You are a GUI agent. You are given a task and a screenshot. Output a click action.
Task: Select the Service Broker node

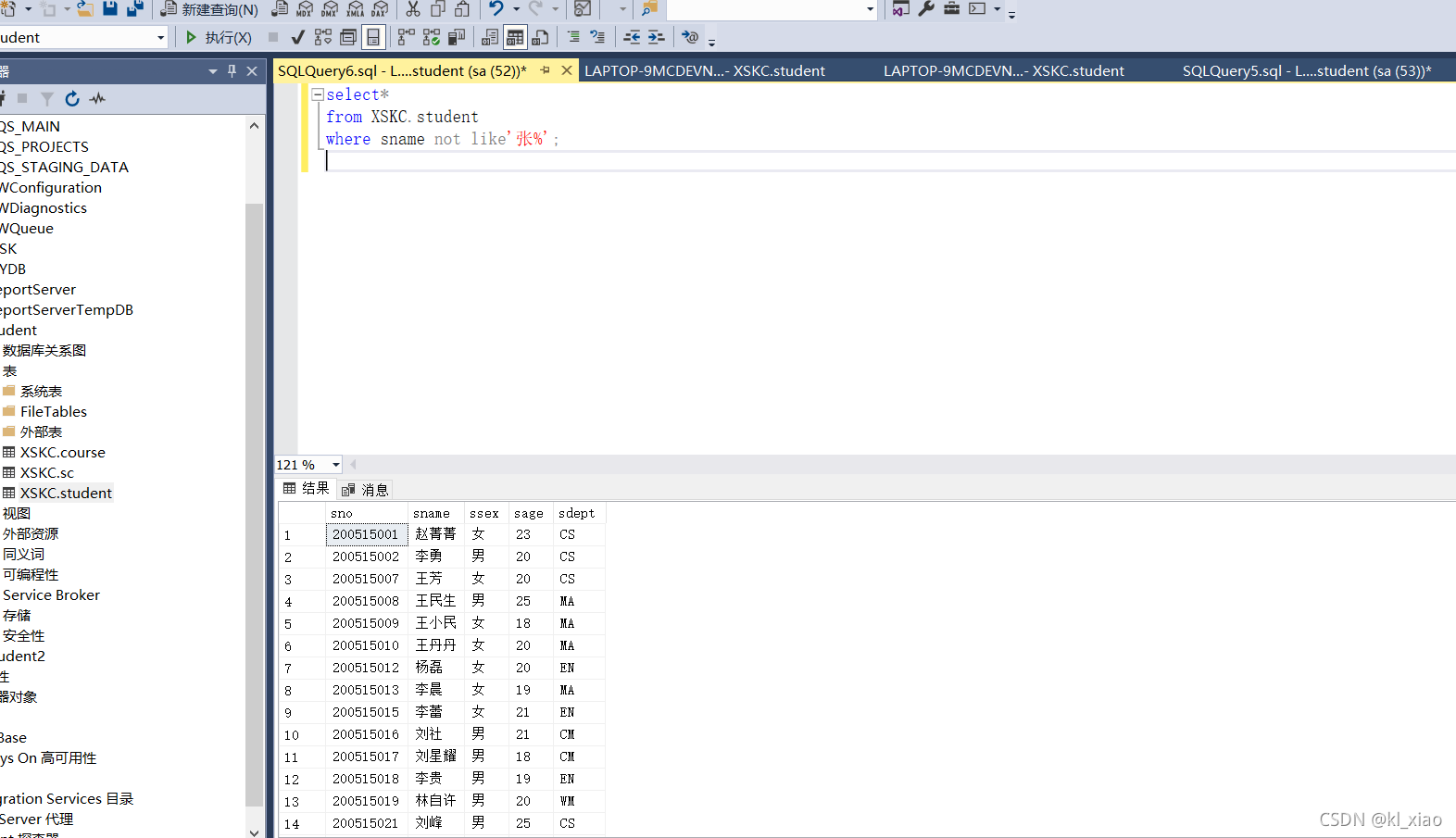pyautogui.click(x=51, y=594)
